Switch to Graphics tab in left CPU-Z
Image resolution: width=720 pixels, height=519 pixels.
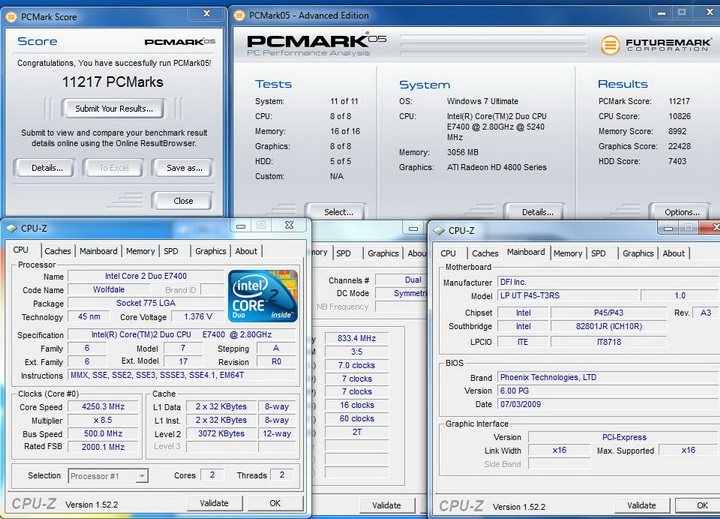click(210, 251)
